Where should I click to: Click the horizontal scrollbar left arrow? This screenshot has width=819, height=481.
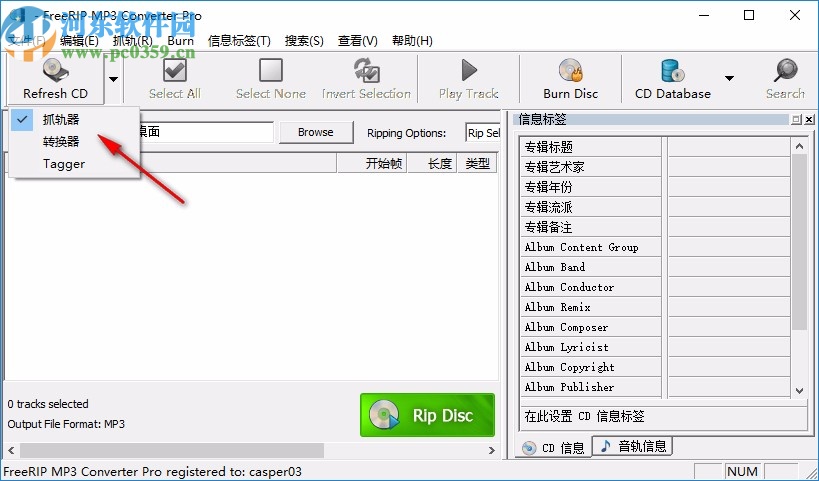[11, 450]
